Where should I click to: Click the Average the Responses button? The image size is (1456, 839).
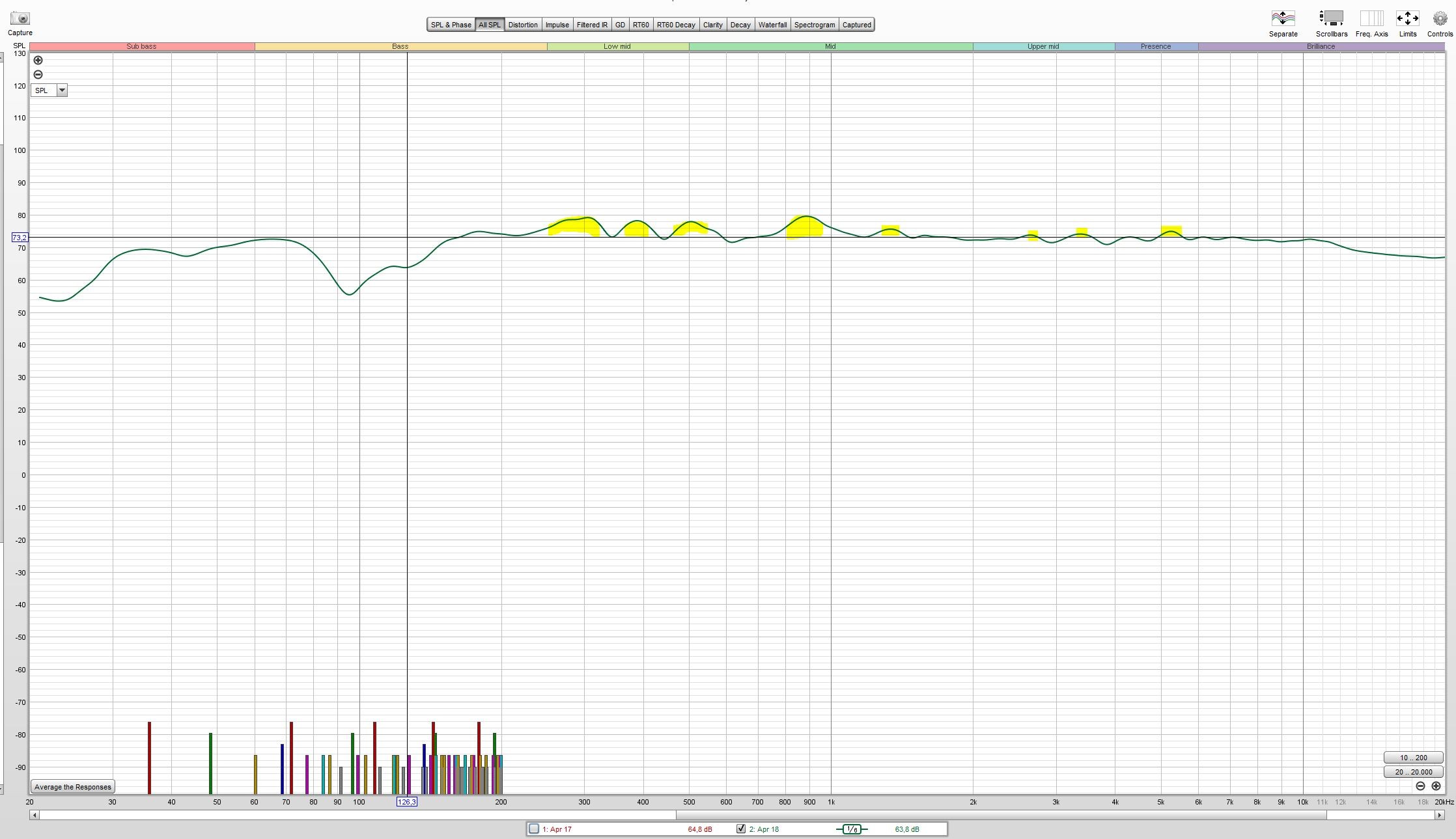pos(73,787)
